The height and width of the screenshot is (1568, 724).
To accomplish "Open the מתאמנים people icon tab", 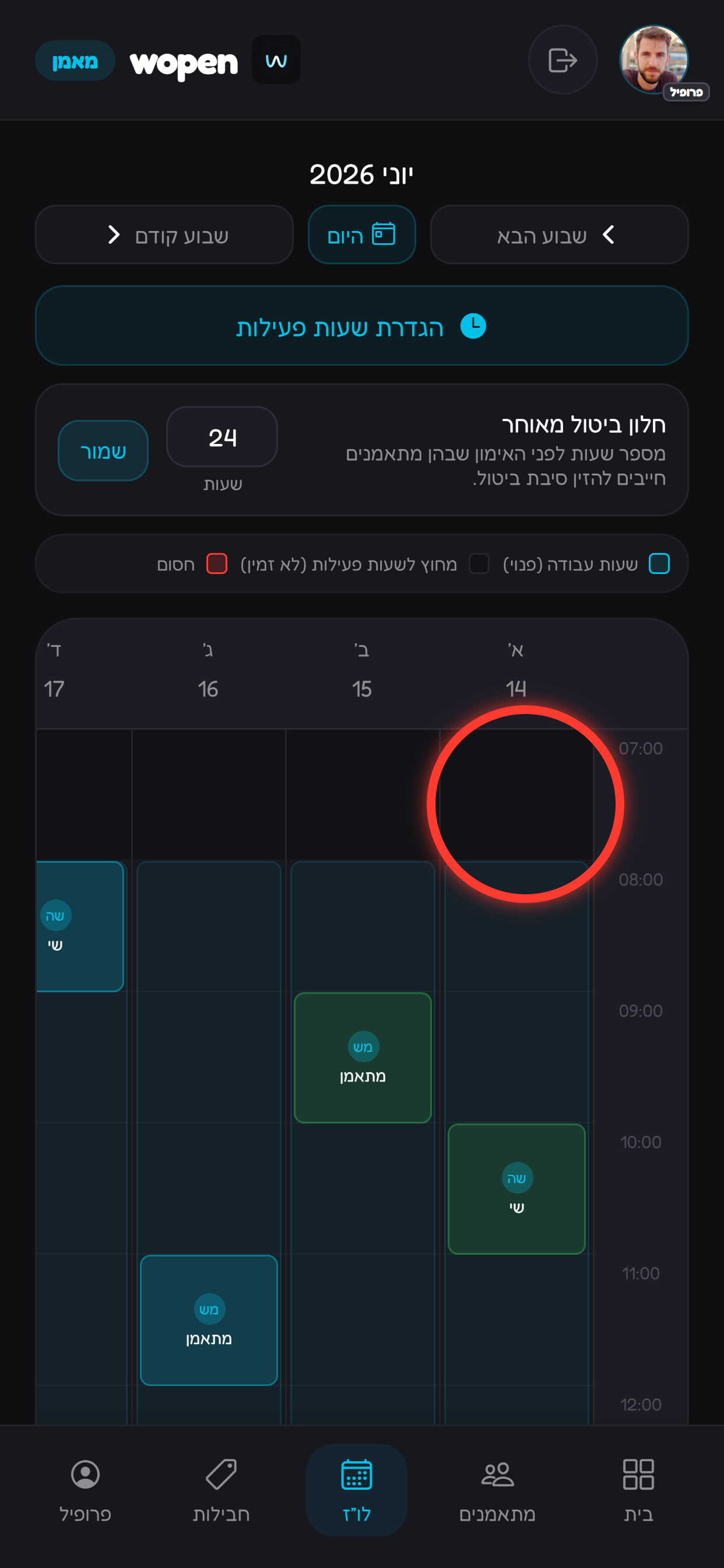I will [497, 1474].
